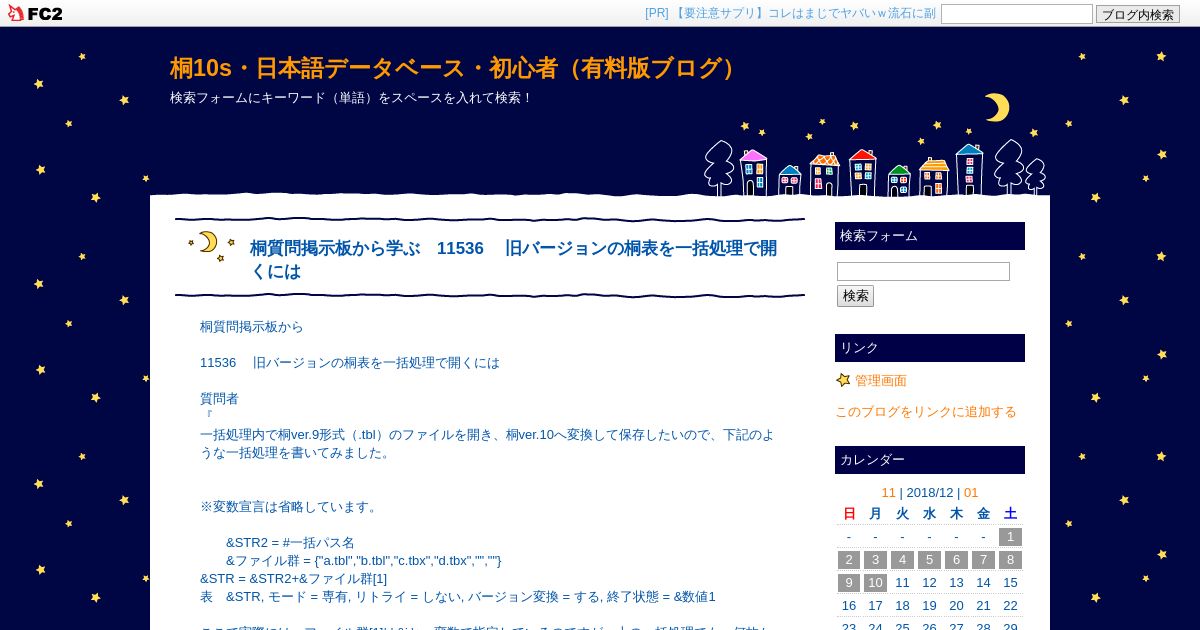Select calendar day 6
Image resolution: width=1200 pixels, height=630 pixels.
[x=956, y=560]
